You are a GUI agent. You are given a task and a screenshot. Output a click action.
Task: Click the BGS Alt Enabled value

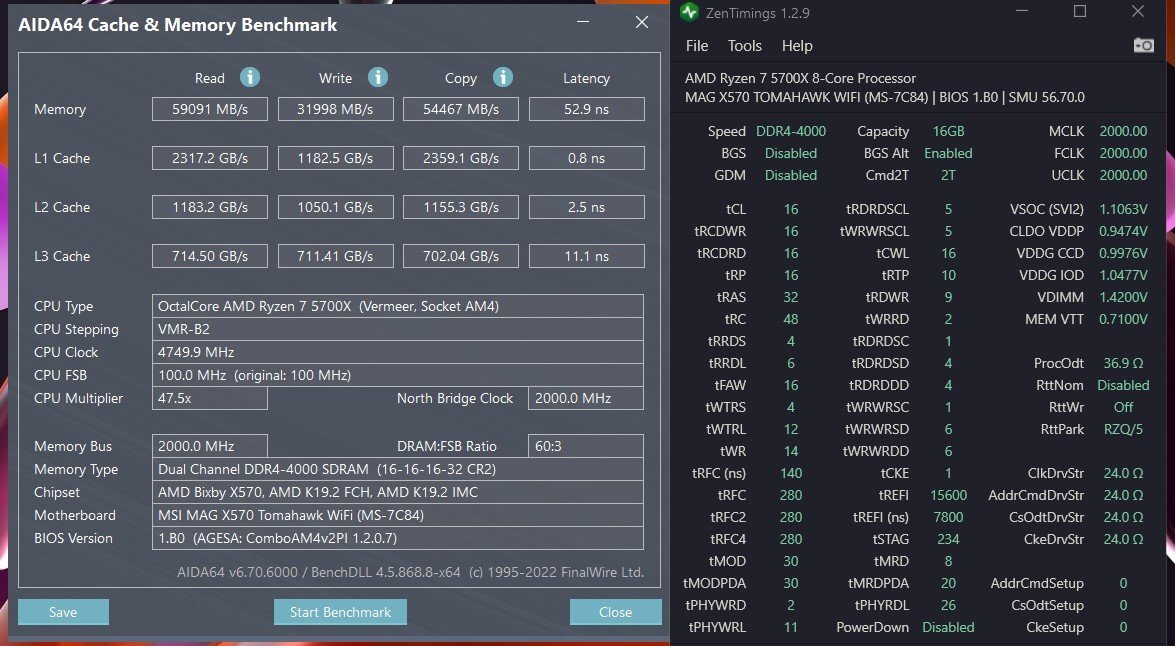coord(948,153)
